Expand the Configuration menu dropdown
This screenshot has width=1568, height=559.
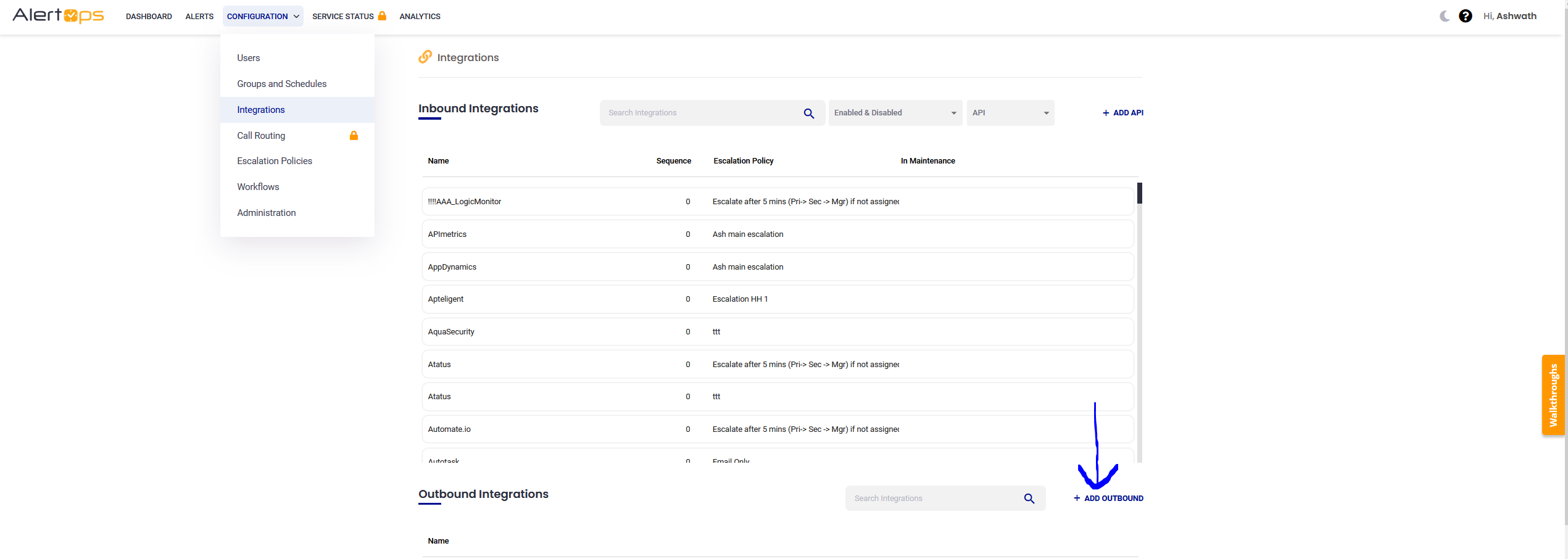pyautogui.click(x=263, y=17)
